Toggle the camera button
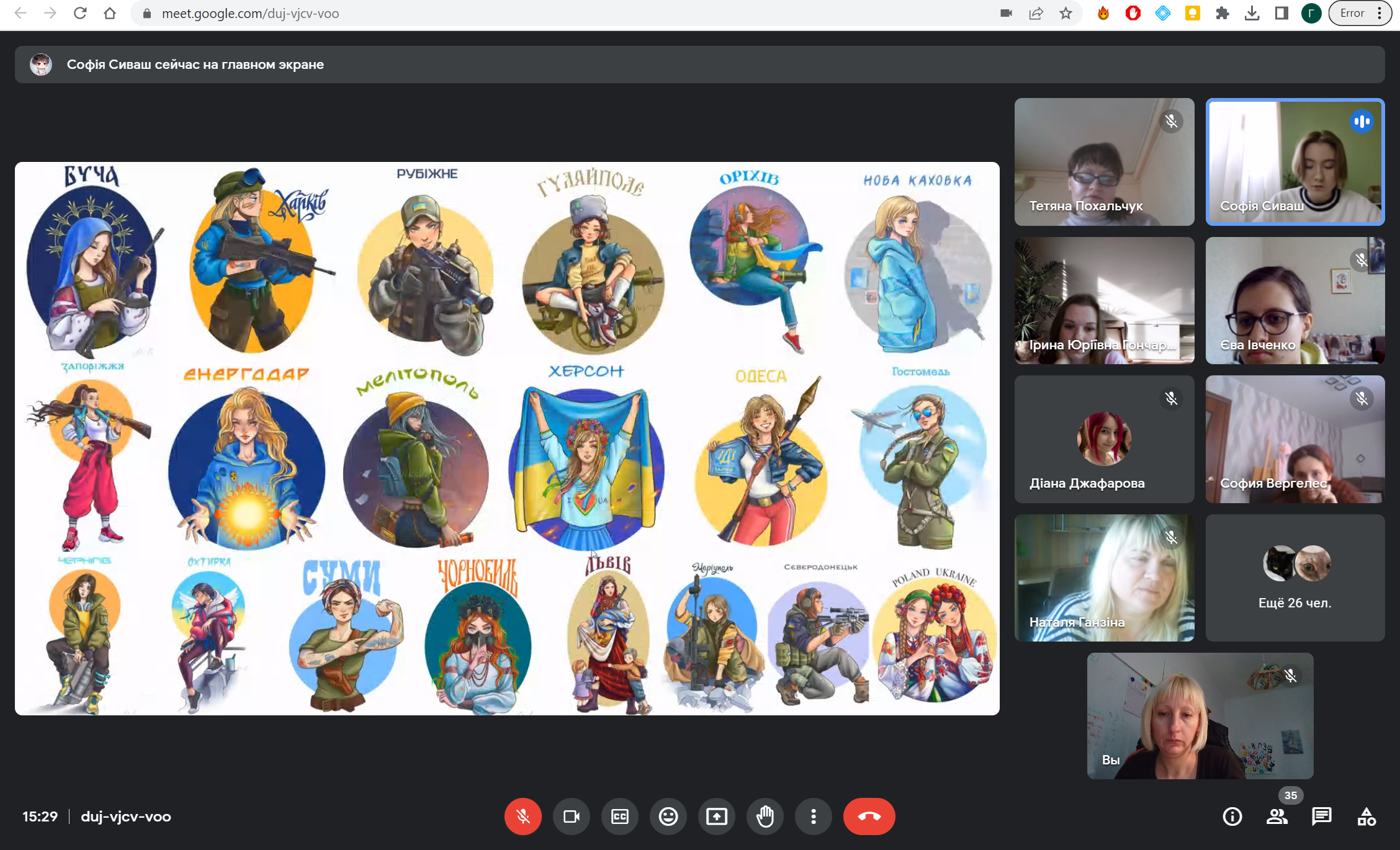 [x=571, y=816]
